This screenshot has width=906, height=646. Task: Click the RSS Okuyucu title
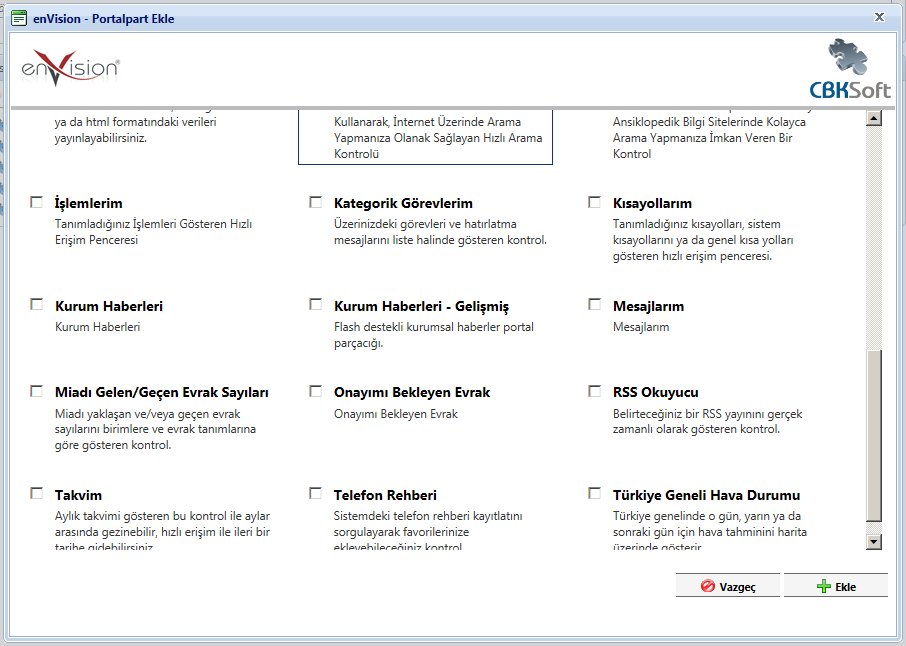[x=656, y=392]
